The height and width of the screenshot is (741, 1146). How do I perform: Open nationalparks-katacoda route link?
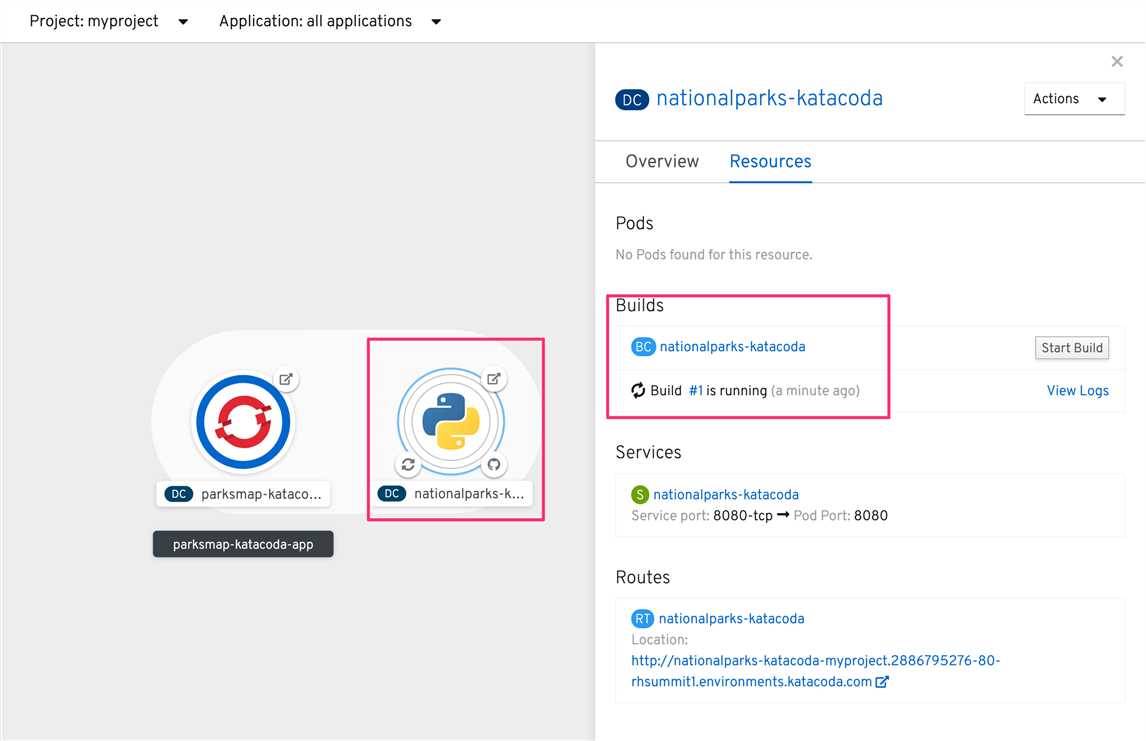tap(732, 619)
